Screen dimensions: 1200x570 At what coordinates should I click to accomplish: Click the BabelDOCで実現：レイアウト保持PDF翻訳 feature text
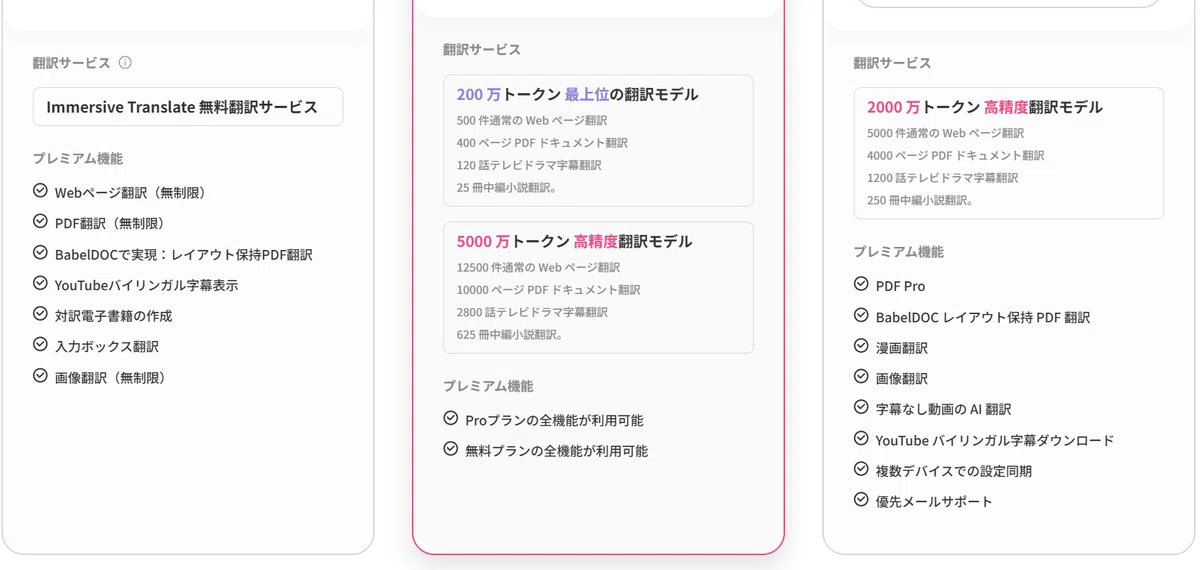coord(184,255)
